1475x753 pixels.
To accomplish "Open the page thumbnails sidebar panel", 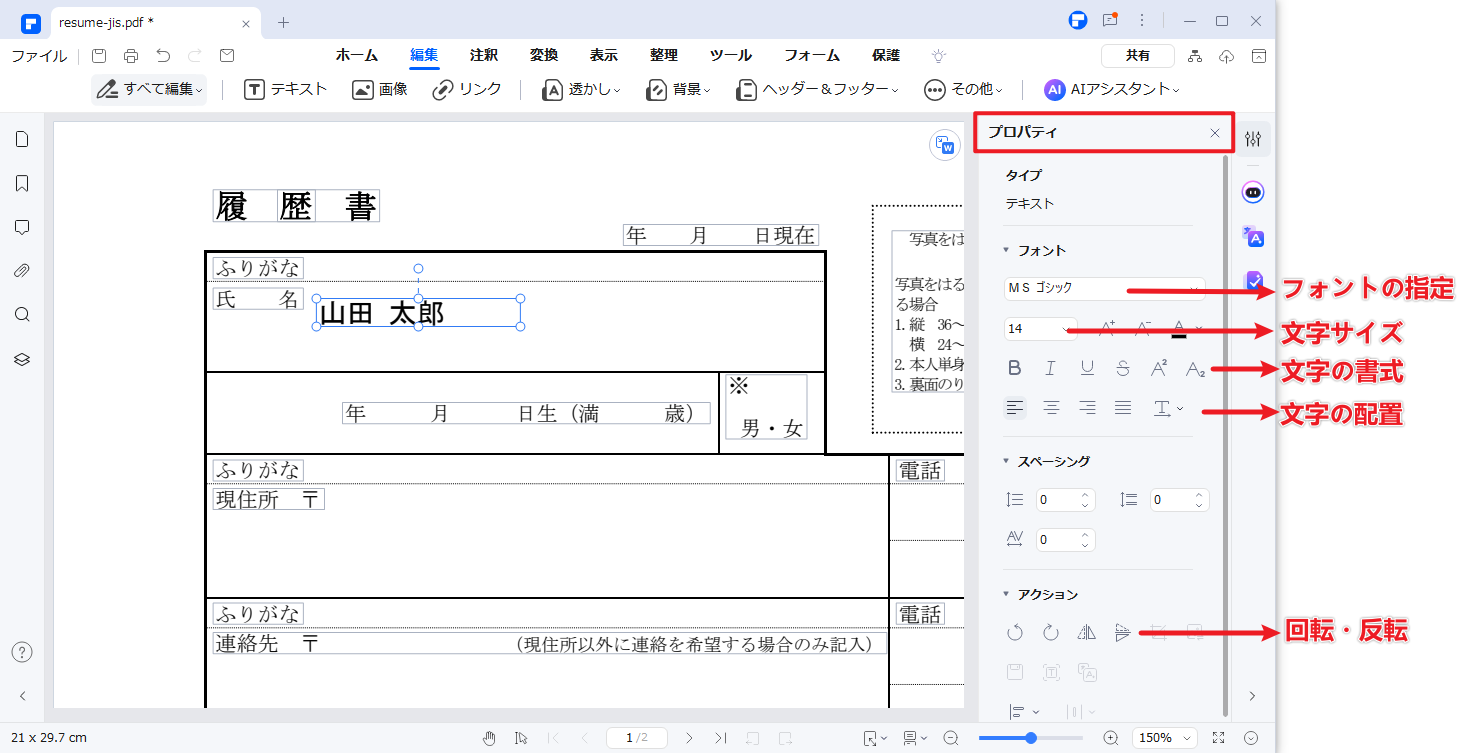I will [x=22, y=139].
